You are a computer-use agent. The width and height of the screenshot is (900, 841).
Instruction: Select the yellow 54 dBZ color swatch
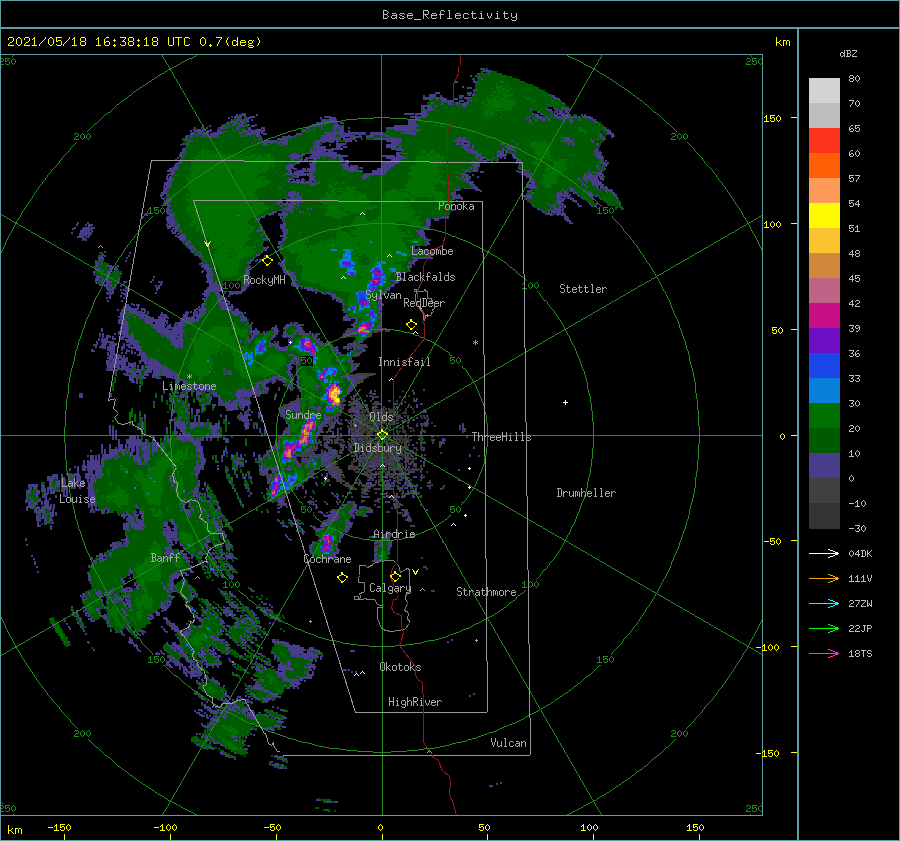click(x=824, y=215)
